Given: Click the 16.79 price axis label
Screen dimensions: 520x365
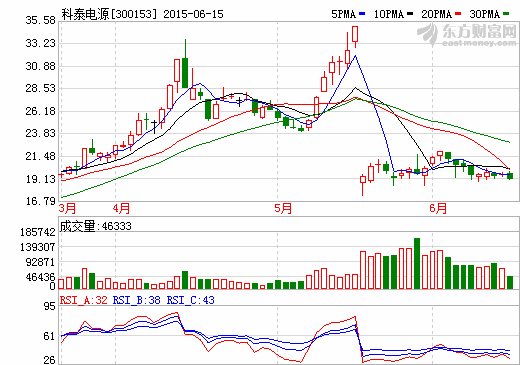Looking at the screenshot, I should [41, 201].
